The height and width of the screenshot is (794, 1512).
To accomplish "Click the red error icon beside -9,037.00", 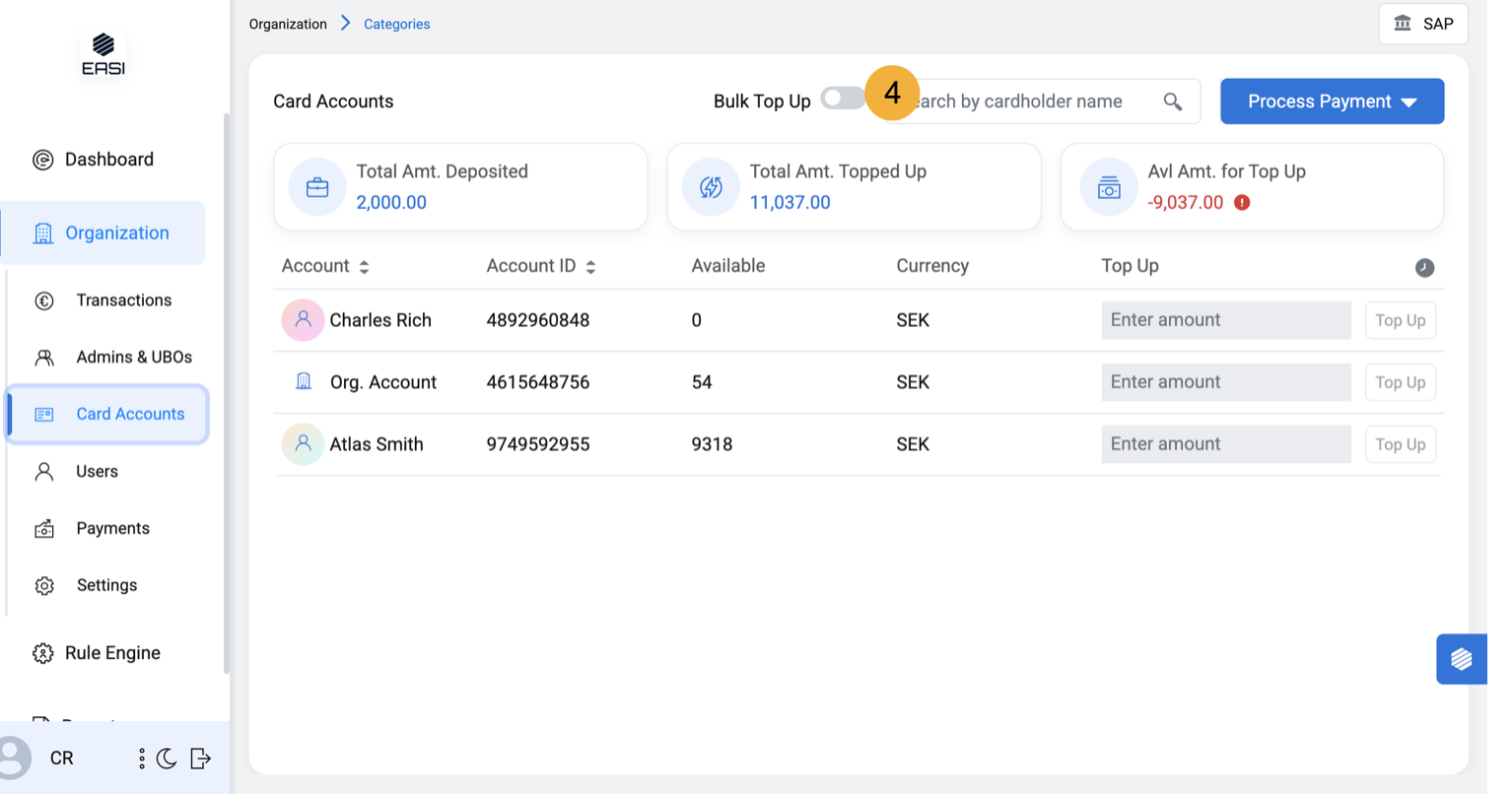I will click(1242, 203).
